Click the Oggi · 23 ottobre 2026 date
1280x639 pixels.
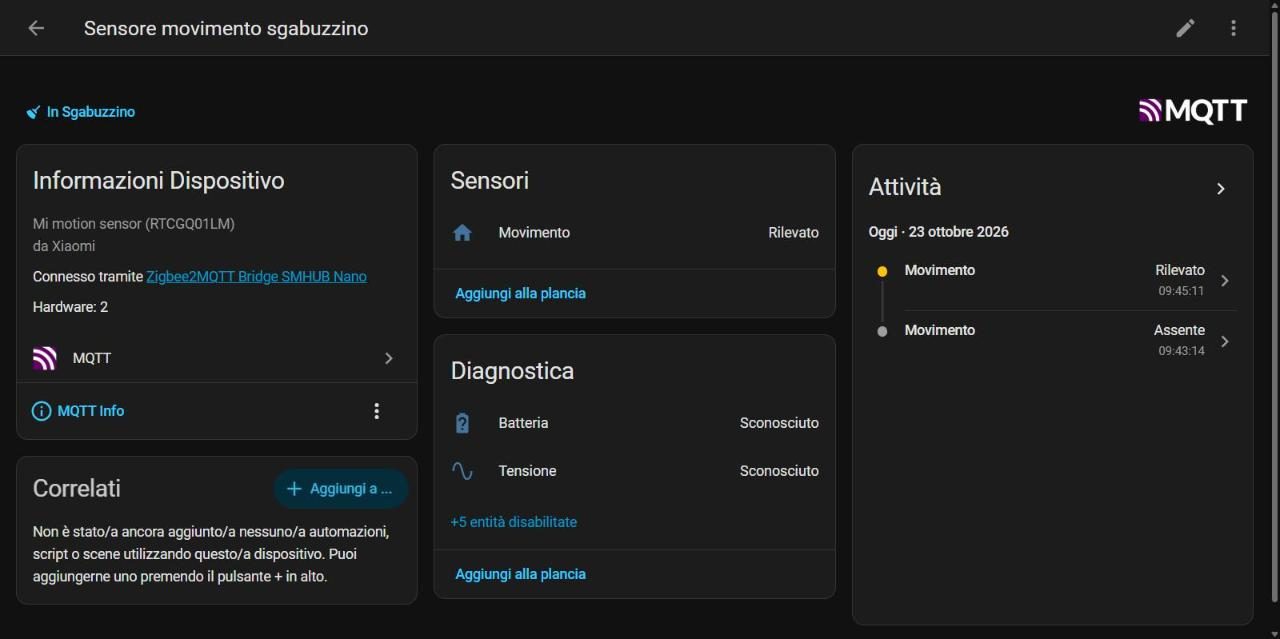939,232
